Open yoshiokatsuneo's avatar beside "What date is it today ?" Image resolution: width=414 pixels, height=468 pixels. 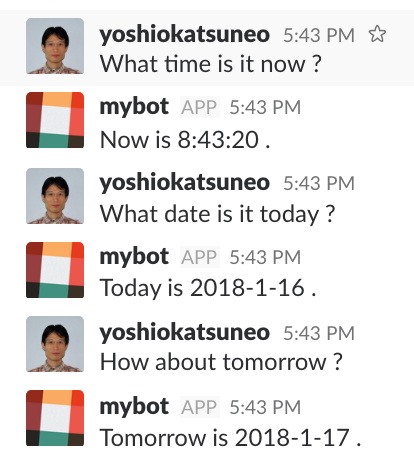[x=55, y=196]
